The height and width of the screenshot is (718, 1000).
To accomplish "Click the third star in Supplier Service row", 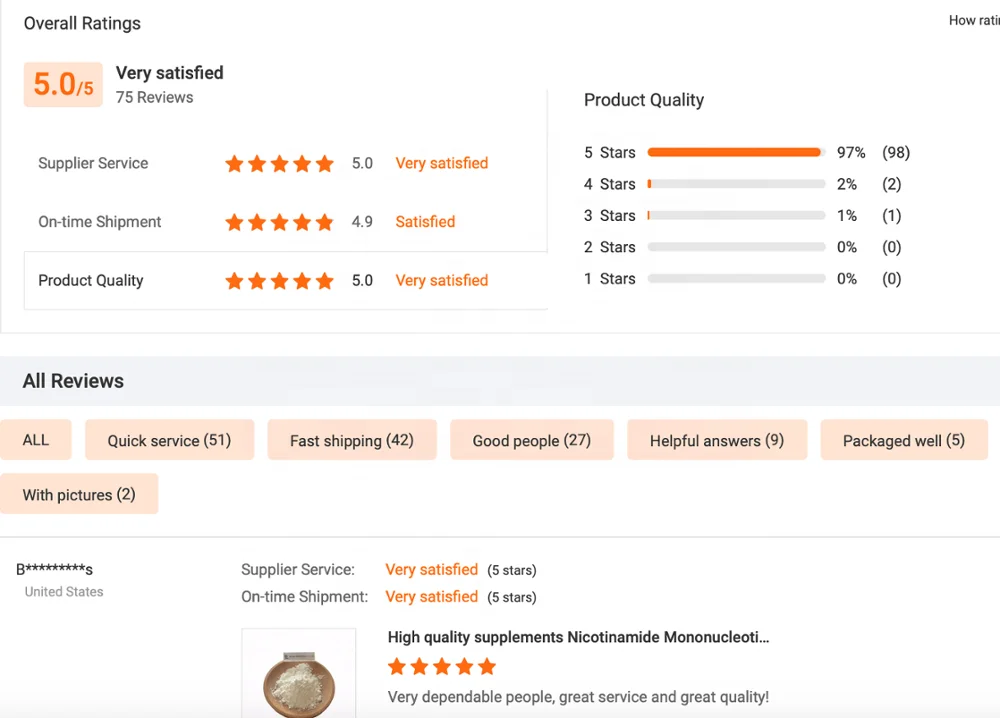I will [279, 163].
